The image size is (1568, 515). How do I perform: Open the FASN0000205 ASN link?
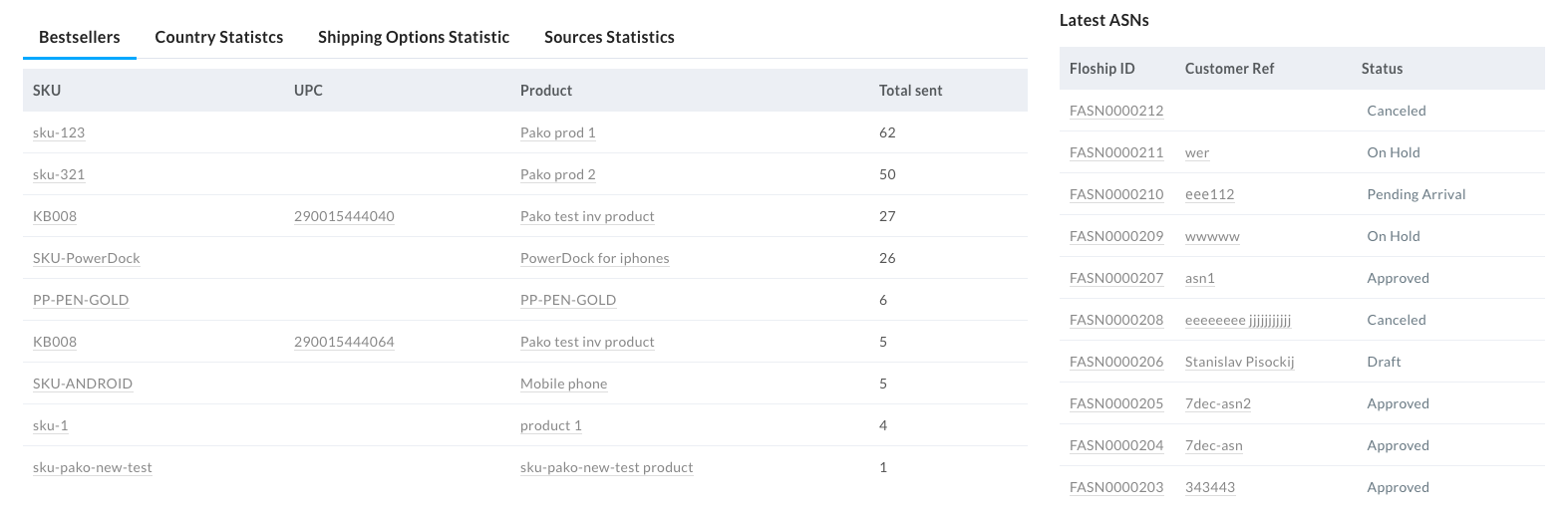tap(1116, 403)
